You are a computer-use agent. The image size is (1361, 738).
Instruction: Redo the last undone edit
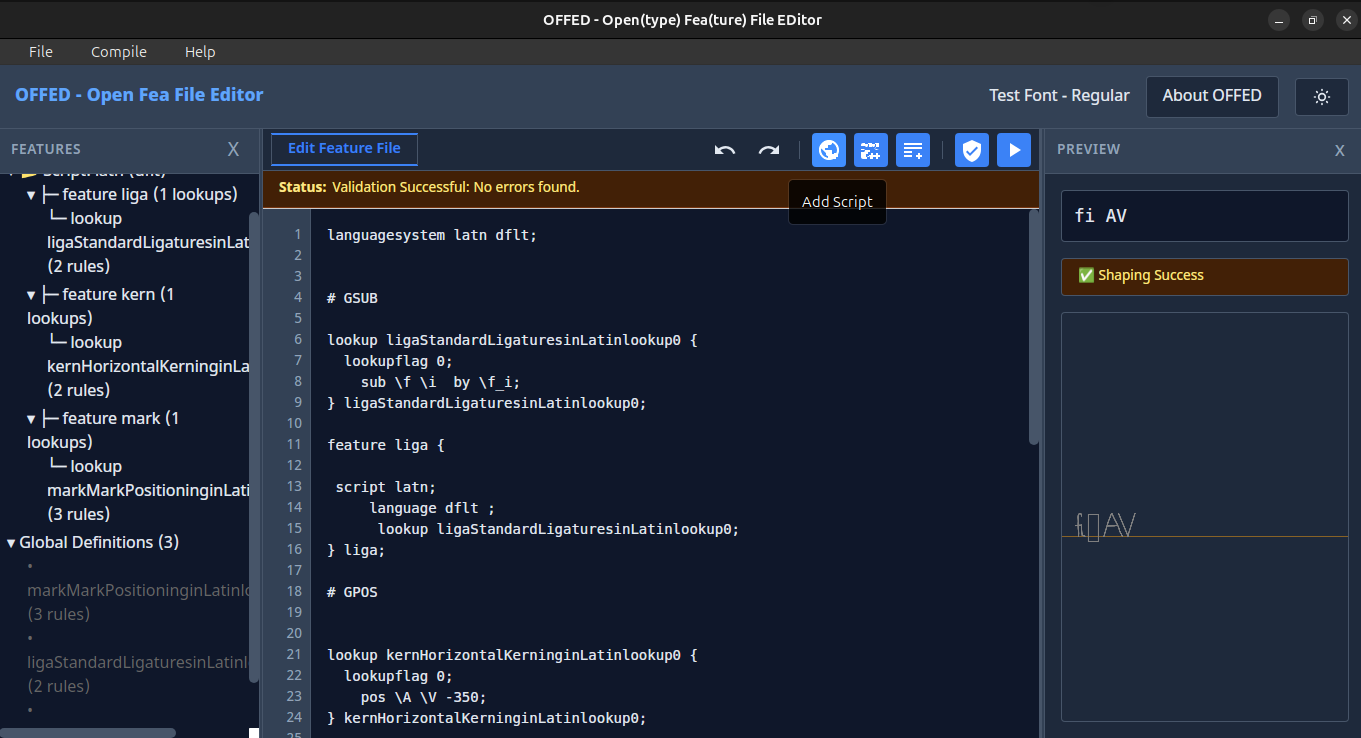(768, 150)
